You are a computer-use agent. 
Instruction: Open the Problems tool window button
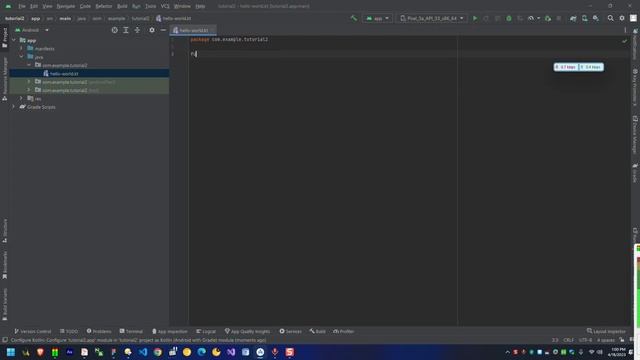pos(99,331)
